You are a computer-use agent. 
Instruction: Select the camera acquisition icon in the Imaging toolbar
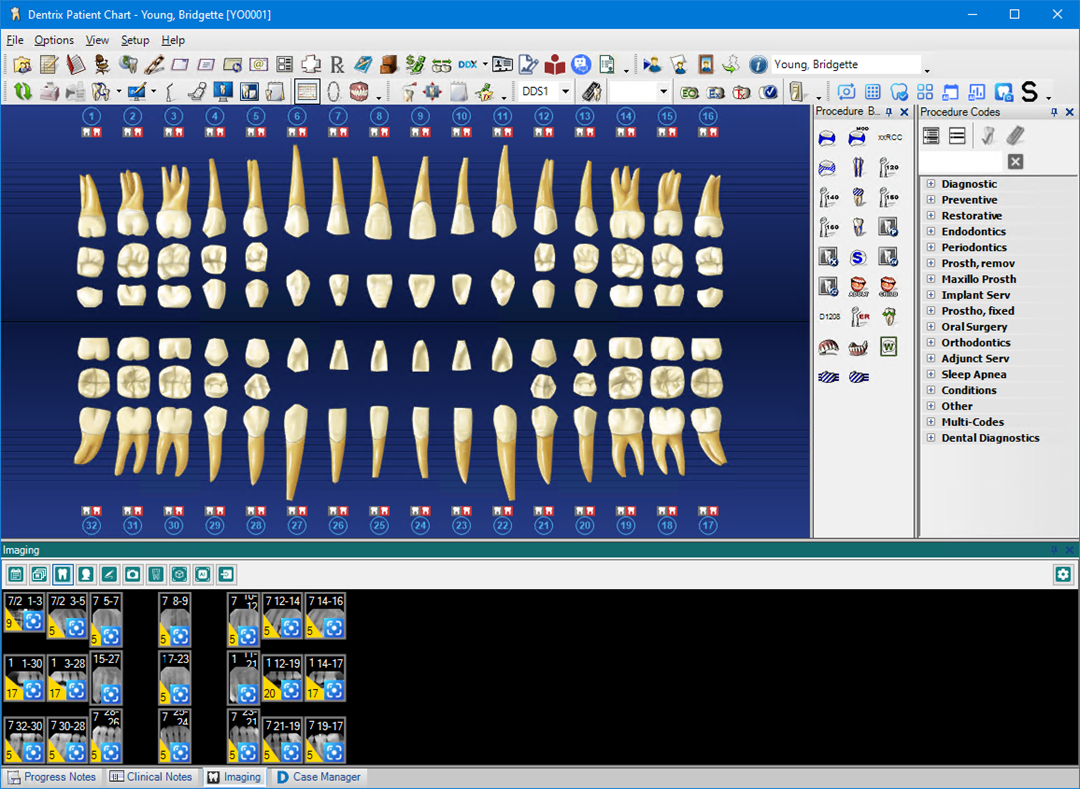134,574
